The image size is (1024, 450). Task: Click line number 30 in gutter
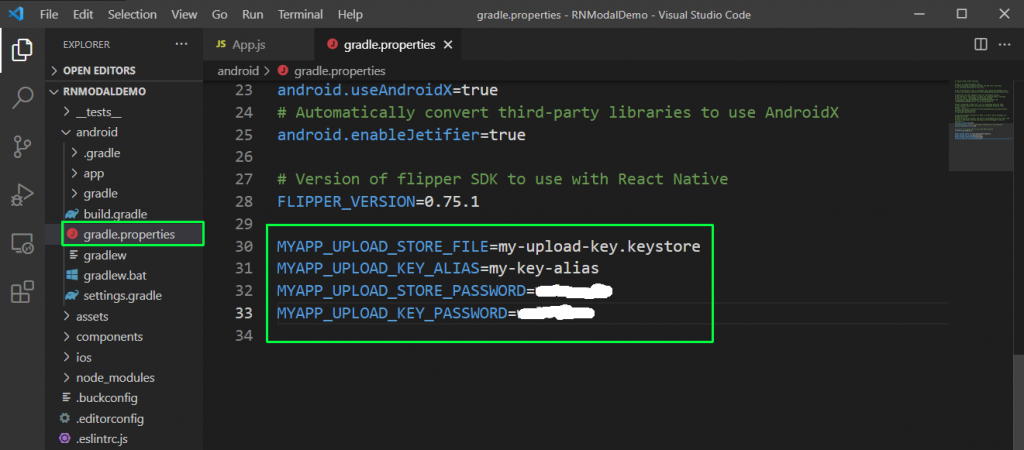point(244,247)
